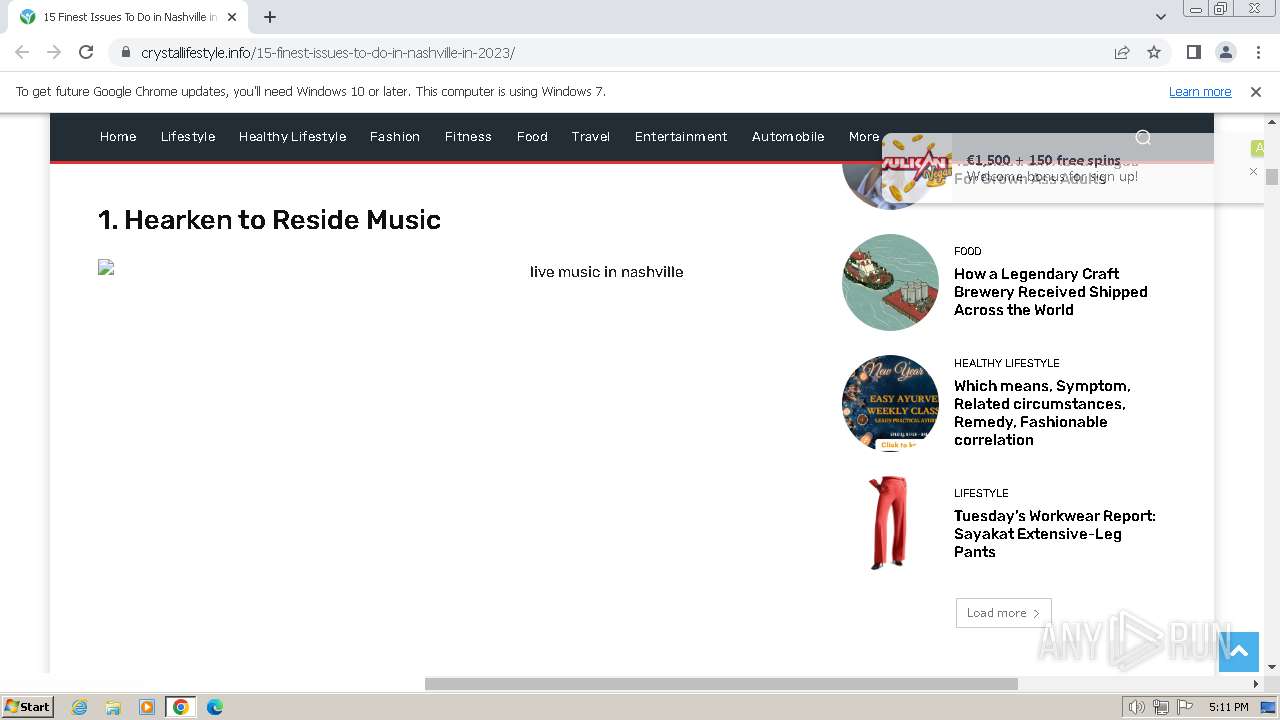Close the Vulkan casino ad popup
The width and height of the screenshot is (1280, 720).
tap(1253, 172)
